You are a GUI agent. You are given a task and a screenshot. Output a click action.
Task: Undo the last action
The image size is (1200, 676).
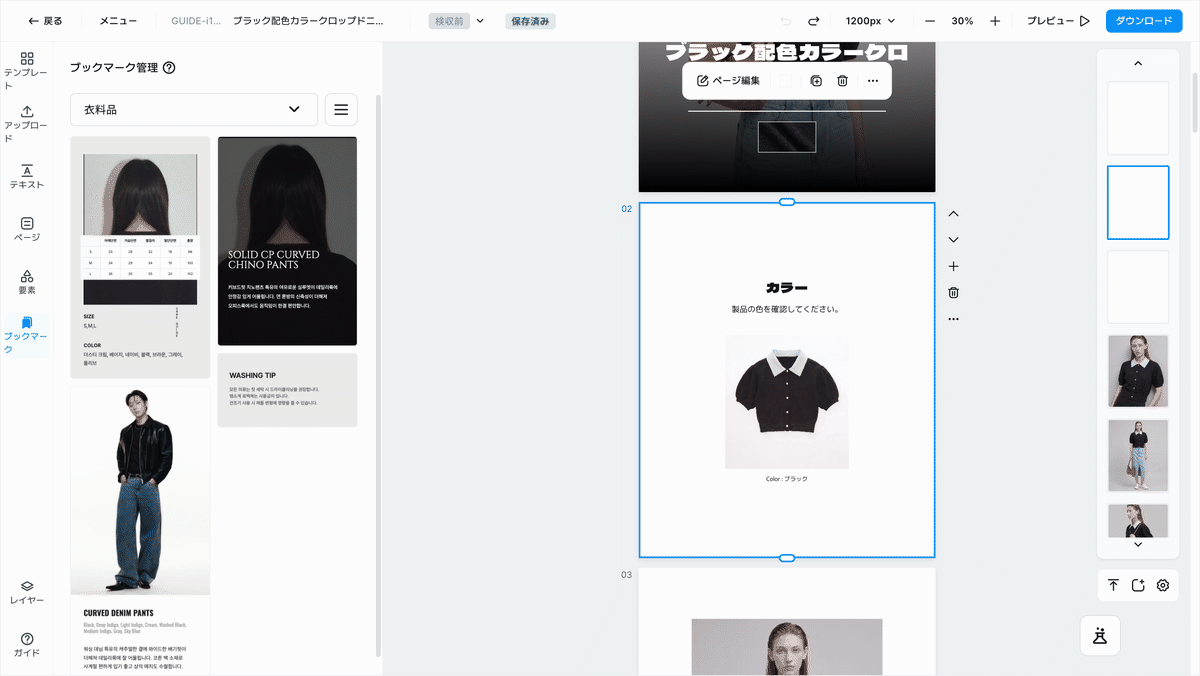tap(786, 21)
